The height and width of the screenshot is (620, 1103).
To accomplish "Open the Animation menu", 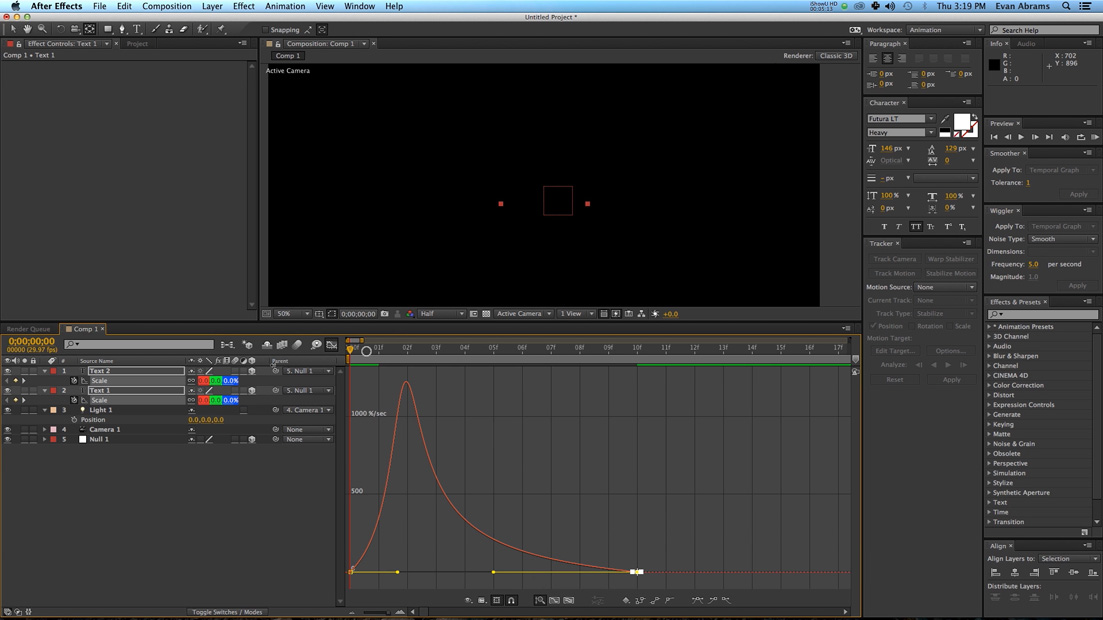I will point(285,6).
